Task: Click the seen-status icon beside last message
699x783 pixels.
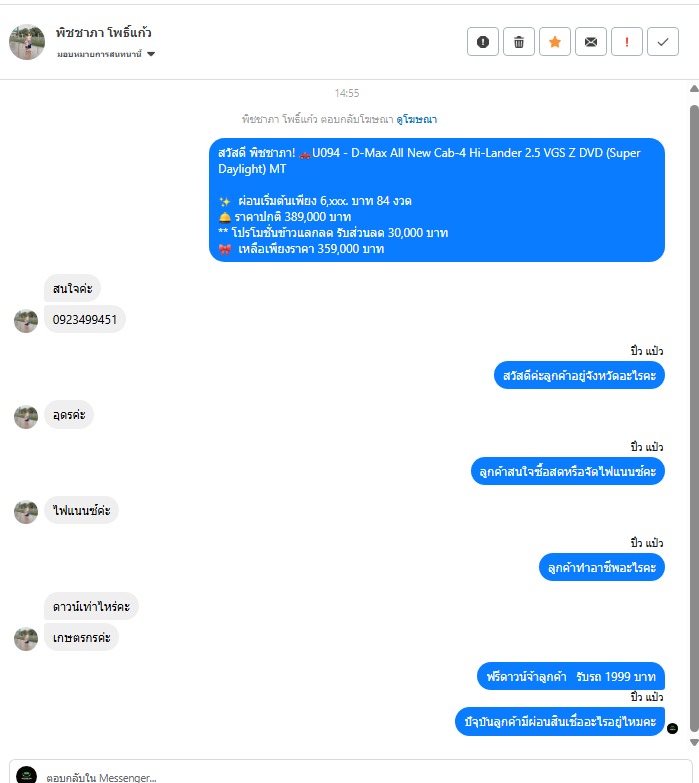Action: 673,729
